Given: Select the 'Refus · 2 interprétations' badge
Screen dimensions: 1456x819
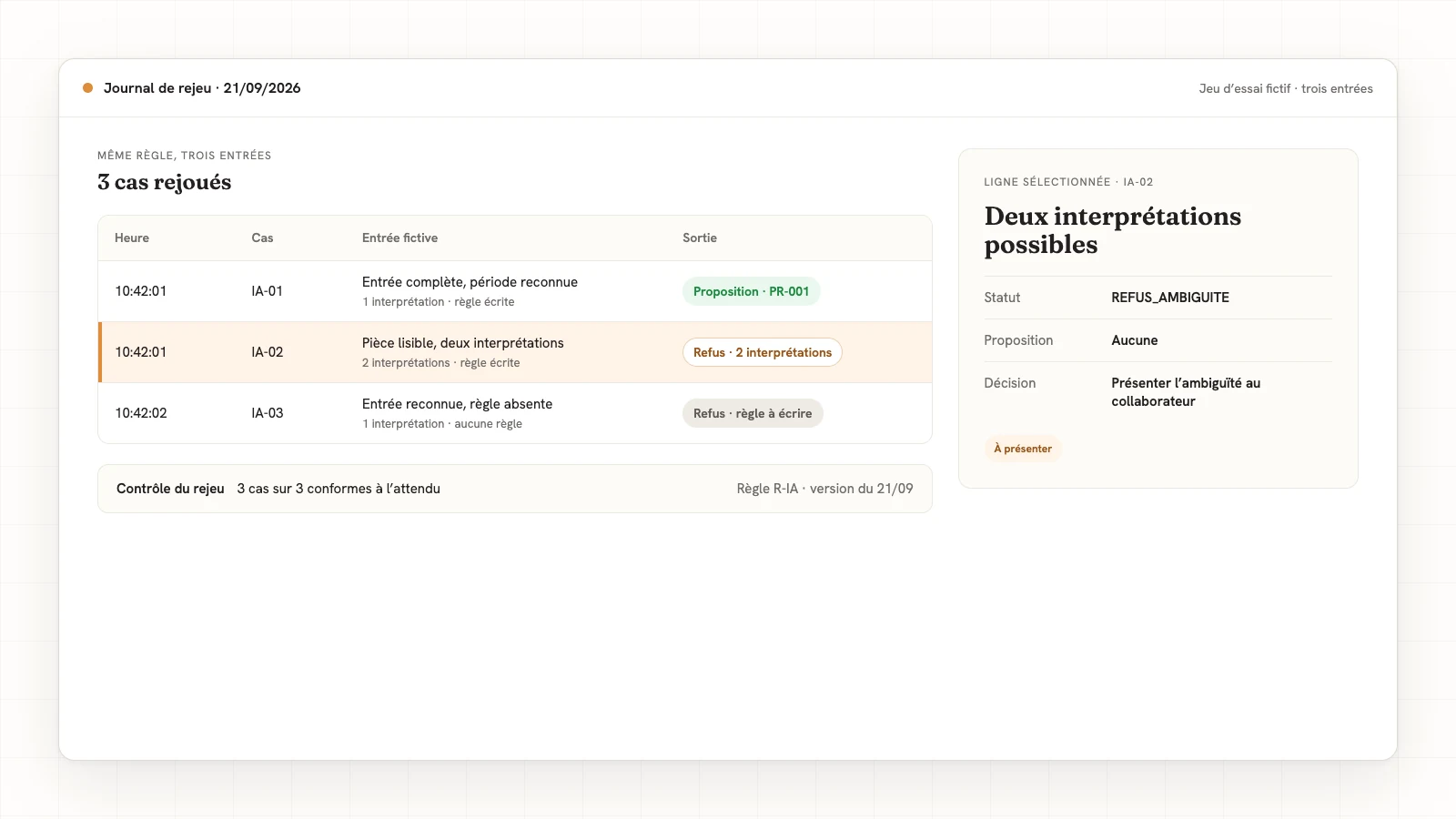Looking at the screenshot, I should (x=763, y=352).
